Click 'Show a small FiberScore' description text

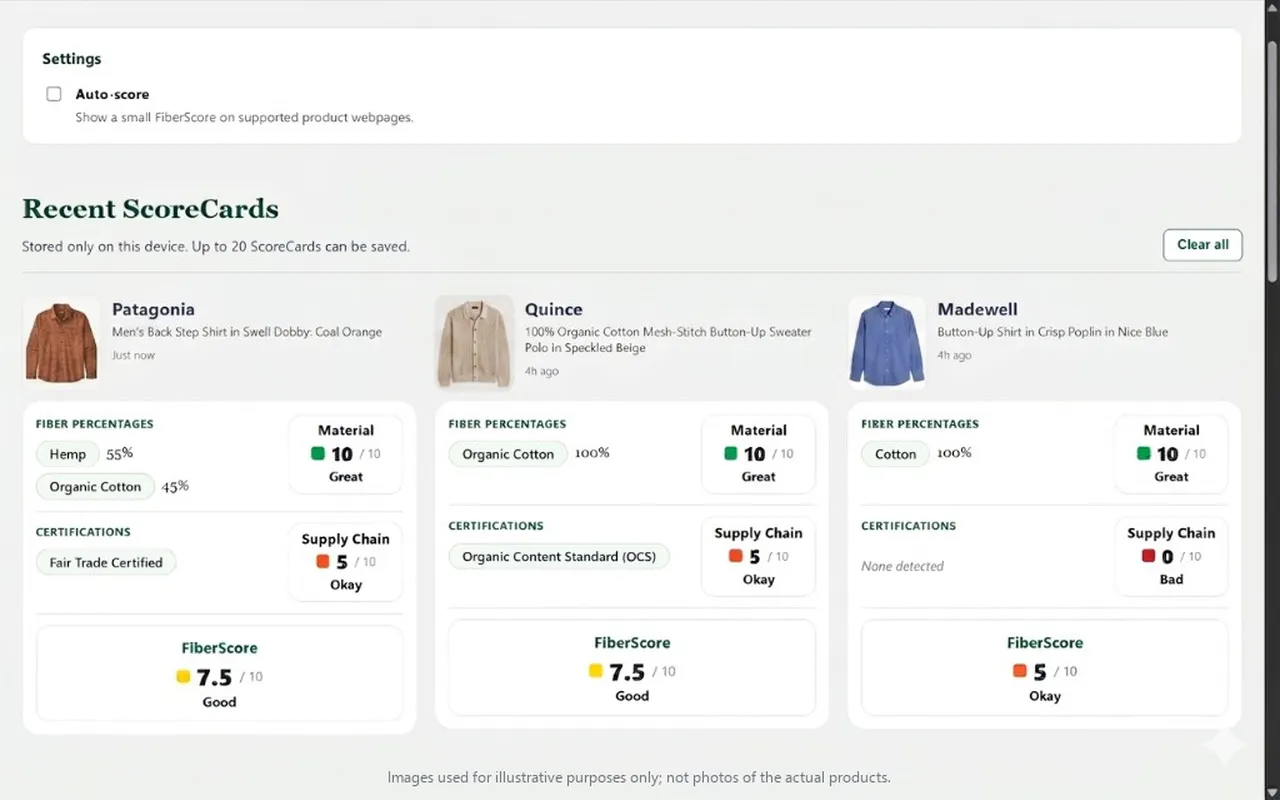pos(244,117)
